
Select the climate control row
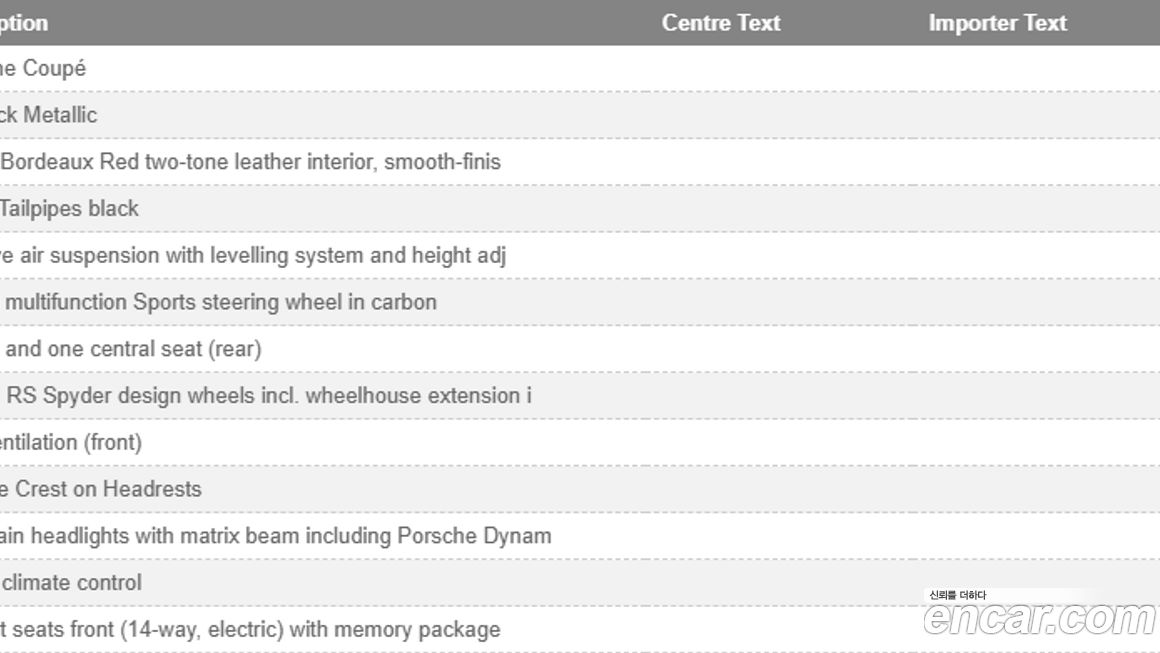(x=71, y=582)
